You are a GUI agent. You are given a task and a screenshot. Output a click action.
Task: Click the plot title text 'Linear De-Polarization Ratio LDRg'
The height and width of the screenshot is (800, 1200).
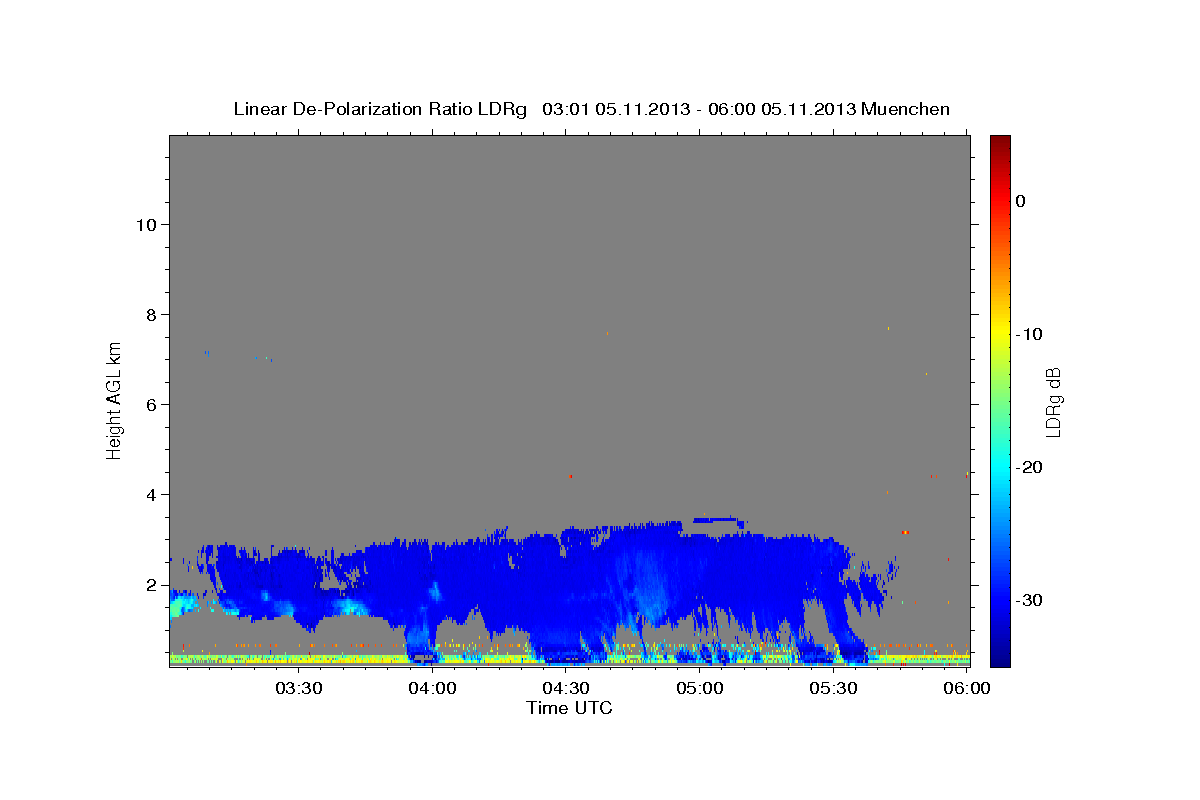click(380, 109)
